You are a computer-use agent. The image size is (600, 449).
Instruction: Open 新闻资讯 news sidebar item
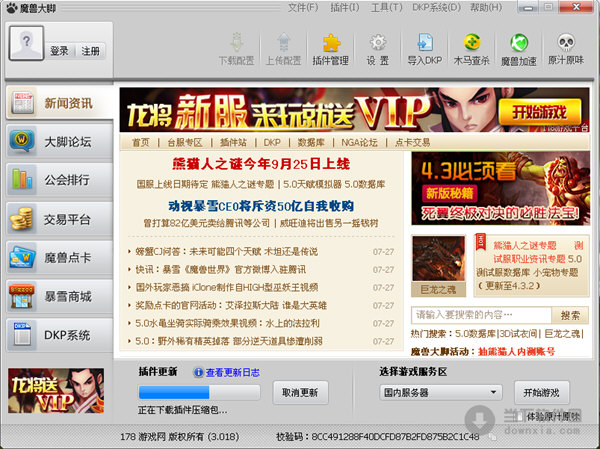[x=59, y=103]
